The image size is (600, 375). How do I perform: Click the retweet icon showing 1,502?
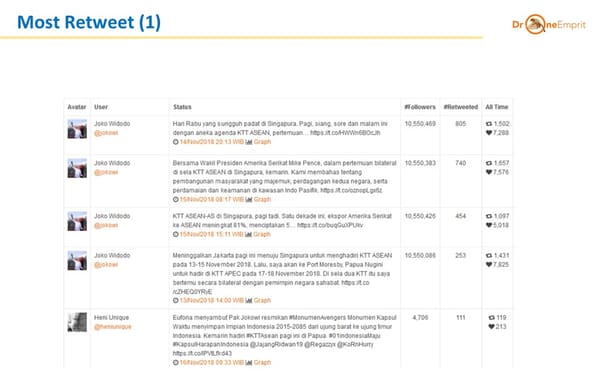[489, 124]
